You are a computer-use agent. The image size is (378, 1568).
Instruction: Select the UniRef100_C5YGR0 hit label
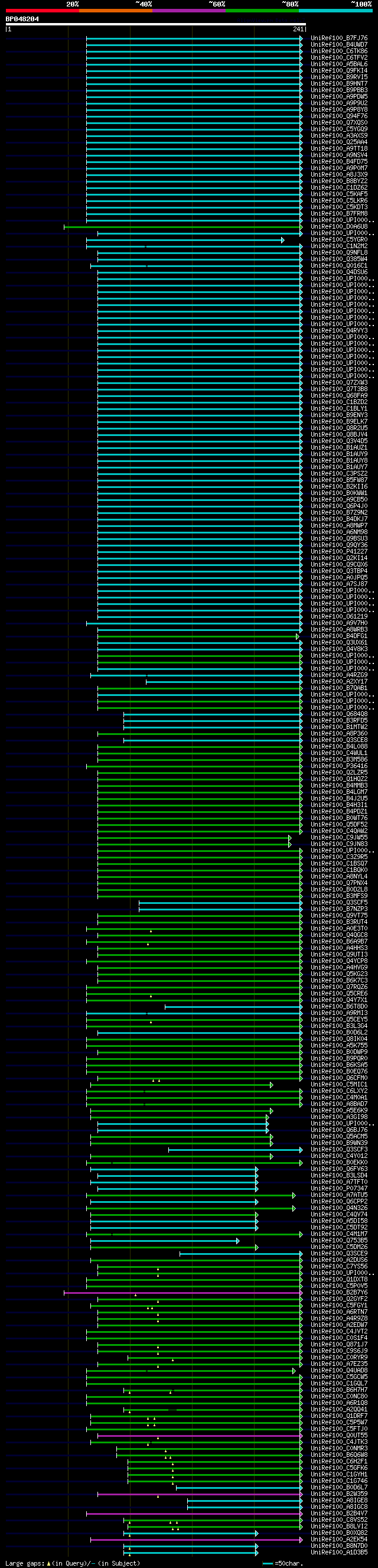click(x=339, y=239)
